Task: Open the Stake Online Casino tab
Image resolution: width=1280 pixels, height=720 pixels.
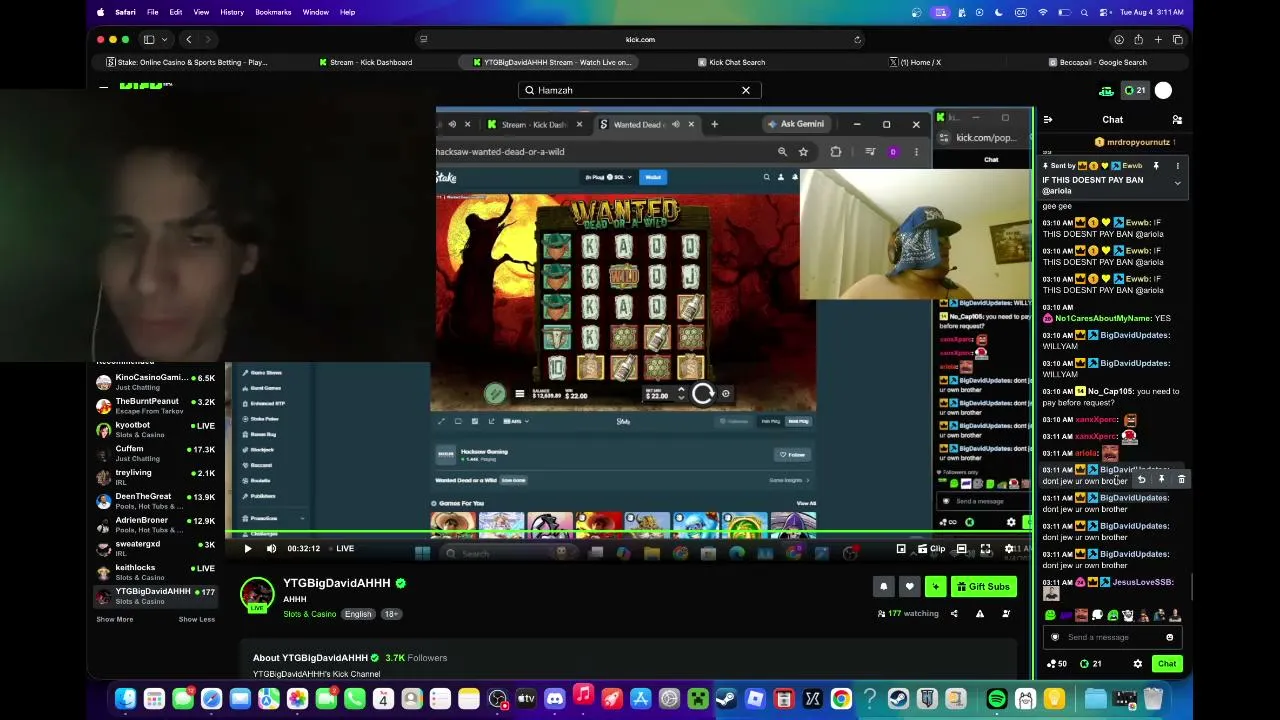Action: tap(187, 62)
